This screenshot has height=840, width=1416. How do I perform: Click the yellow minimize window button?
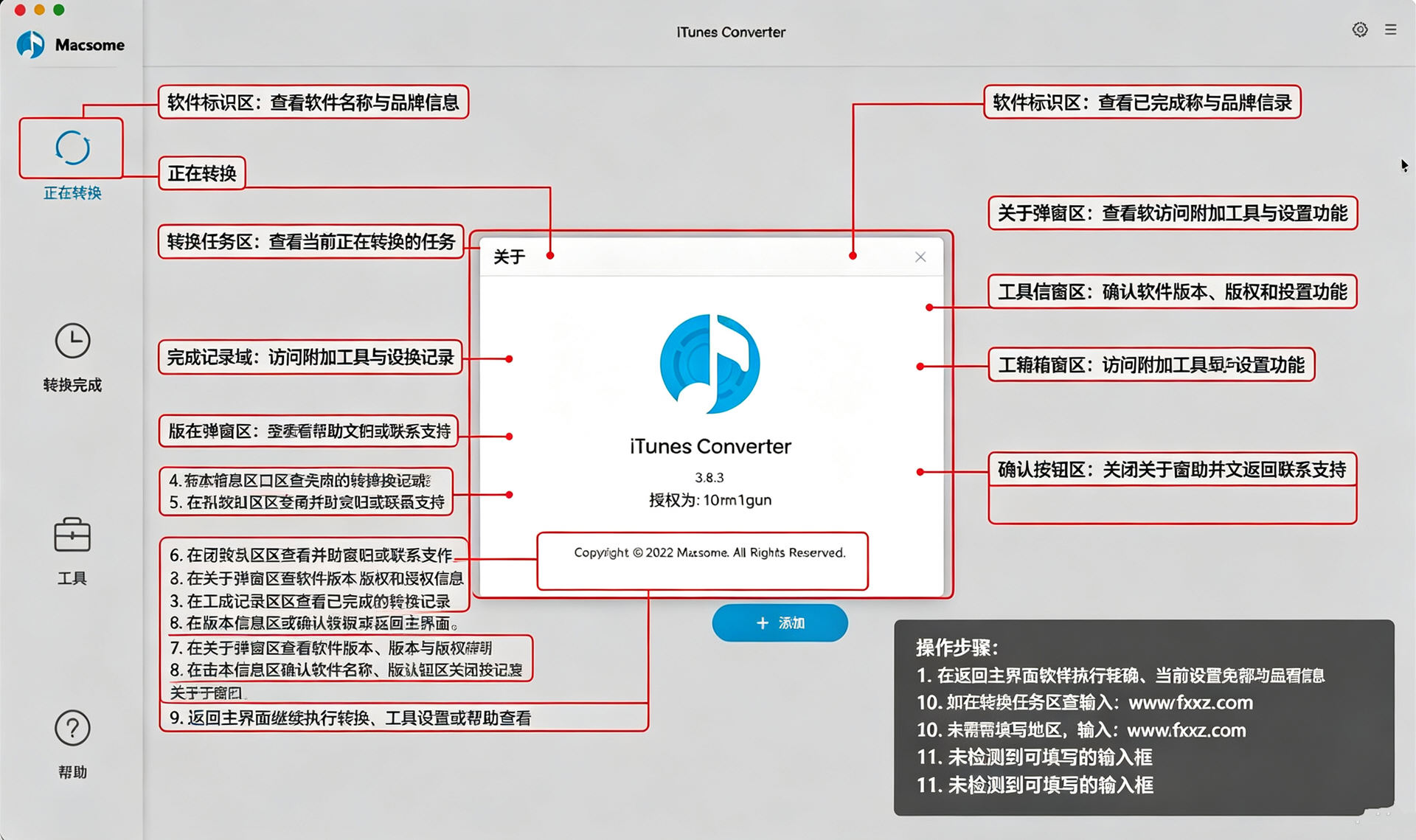coord(39,10)
